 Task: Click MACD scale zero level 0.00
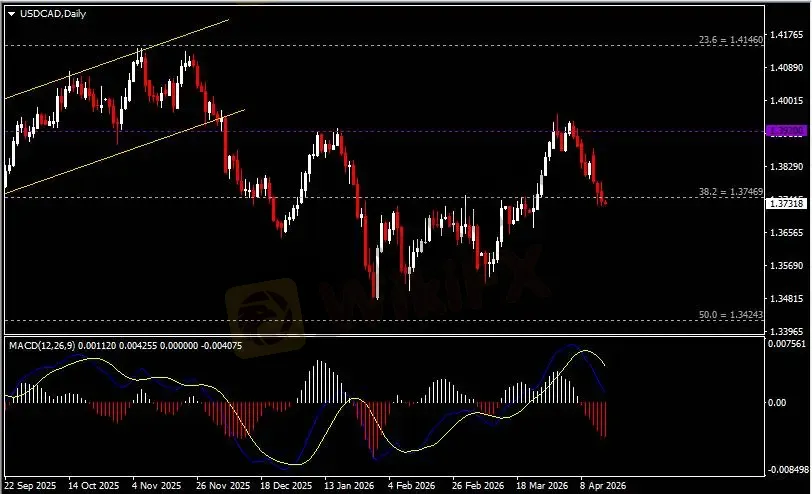(x=777, y=402)
